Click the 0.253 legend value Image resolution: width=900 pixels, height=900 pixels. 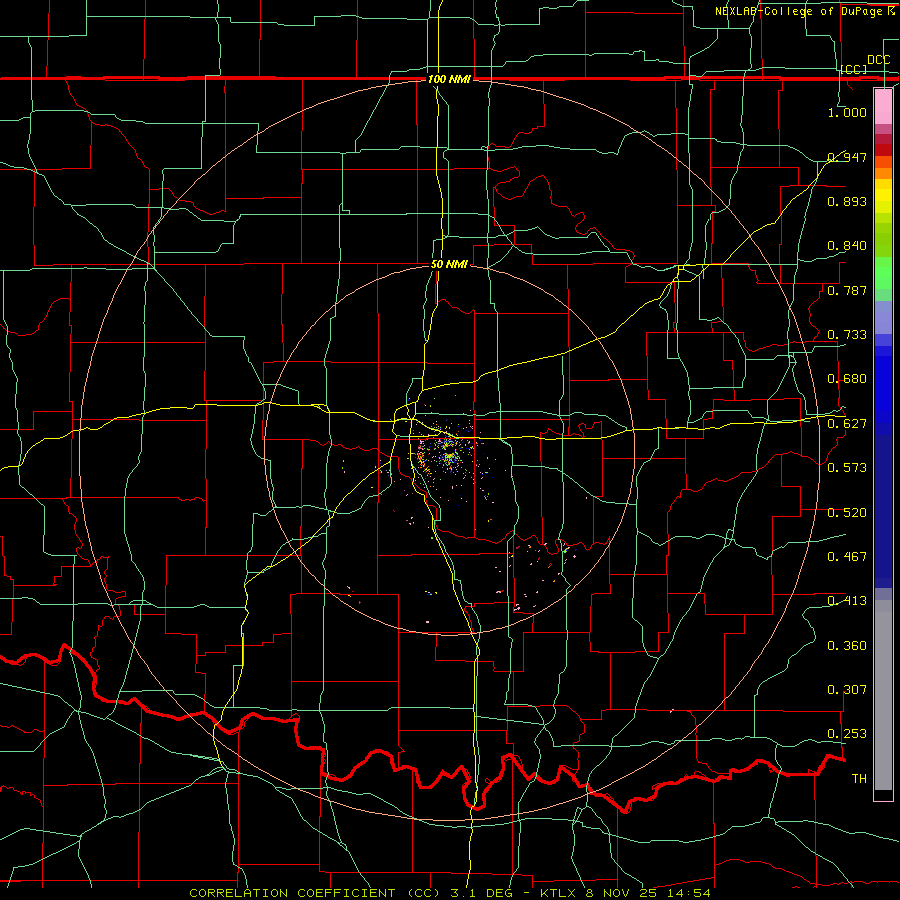click(847, 734)
